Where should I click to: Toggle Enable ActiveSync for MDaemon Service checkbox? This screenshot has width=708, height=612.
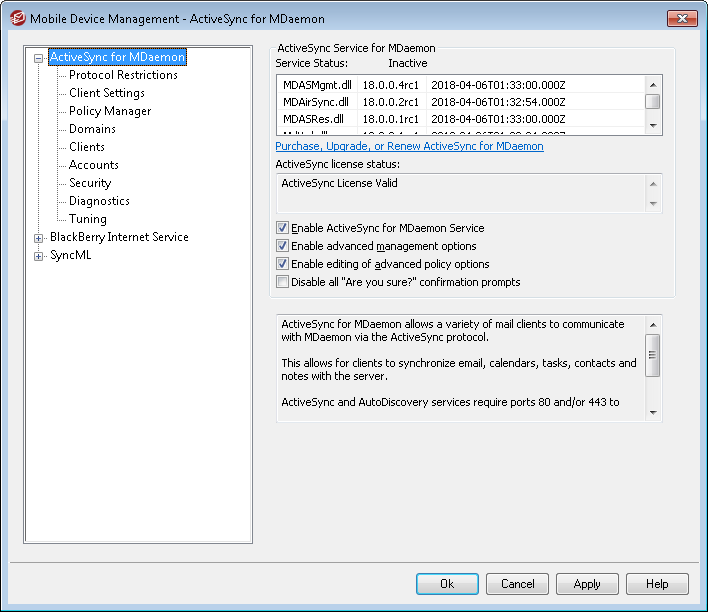[282, 228]
